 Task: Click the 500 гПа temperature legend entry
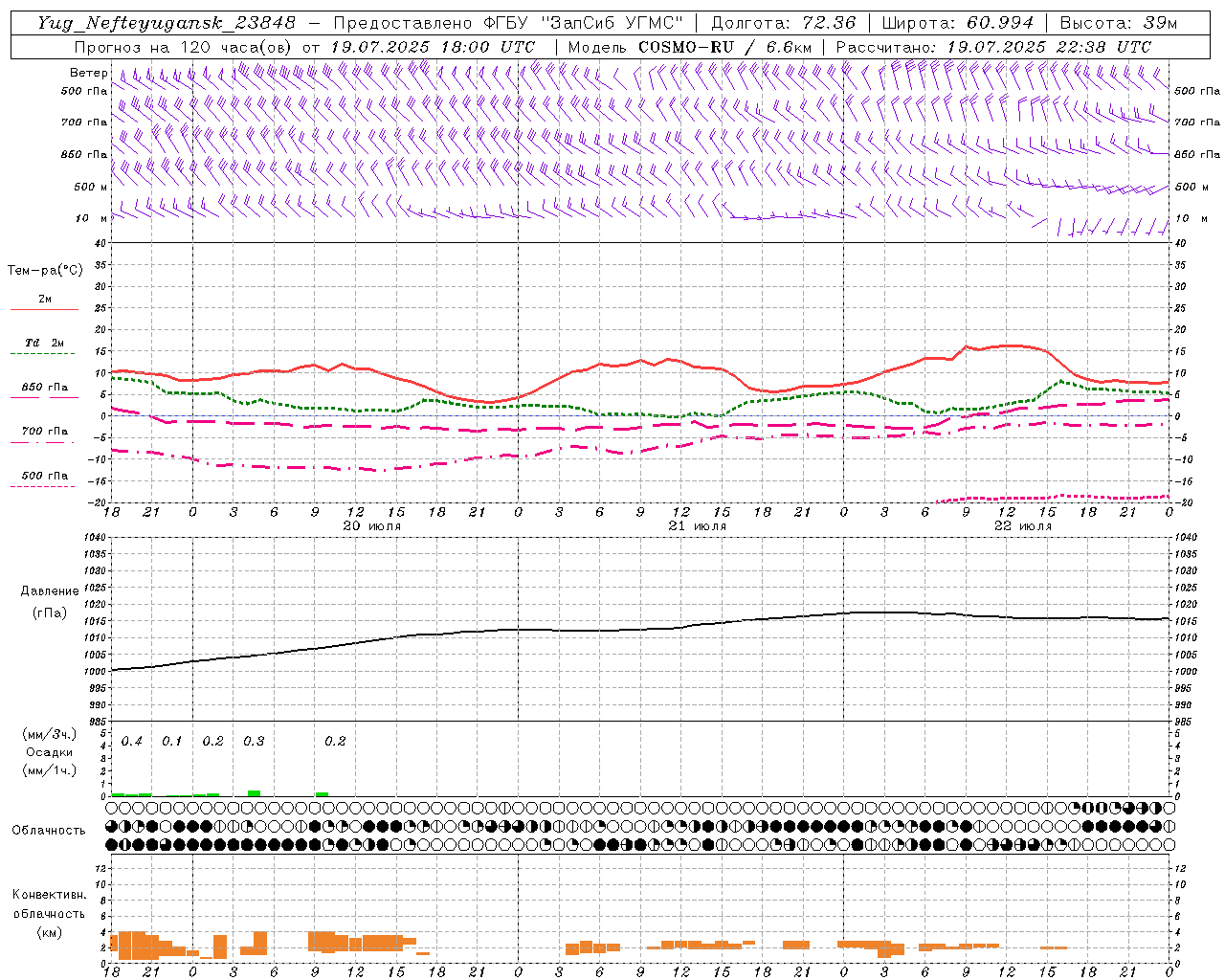coord(44,478)
